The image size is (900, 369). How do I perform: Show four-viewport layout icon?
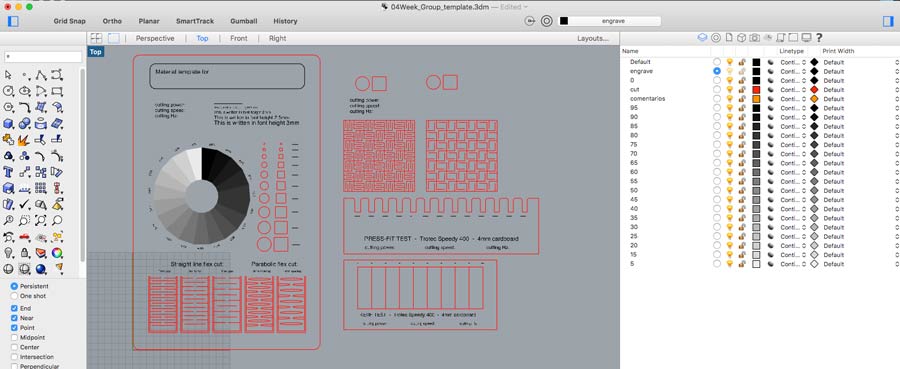click(96, 38)
